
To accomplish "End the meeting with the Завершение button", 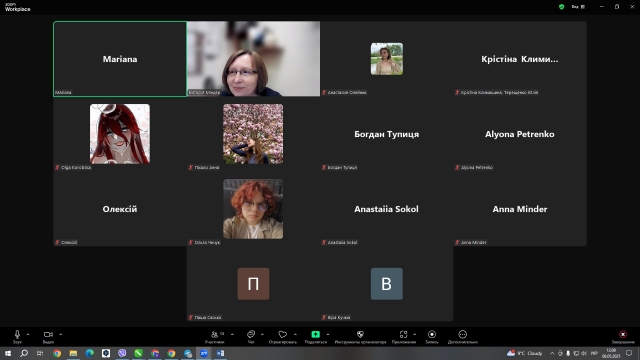I will click(x=623, y=337).
